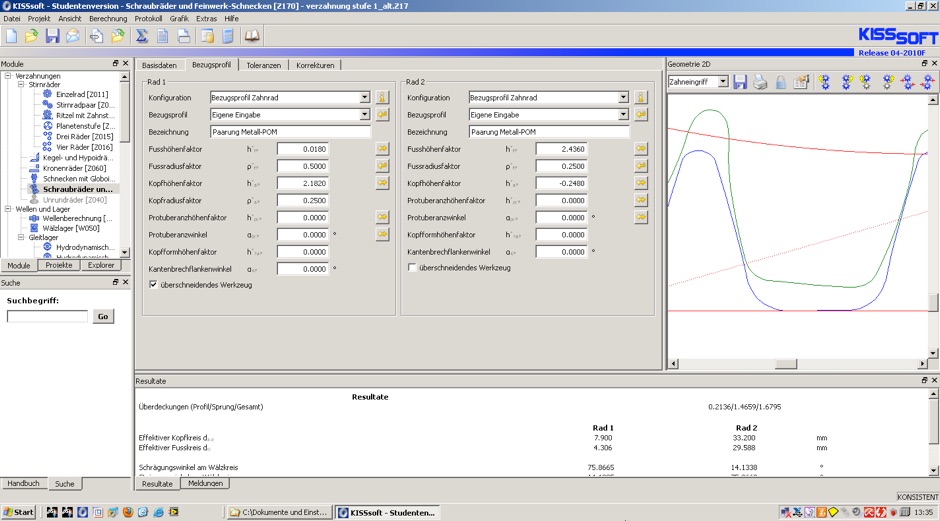Click Rad 1 Bezeichnung text field

coord(290,132)
